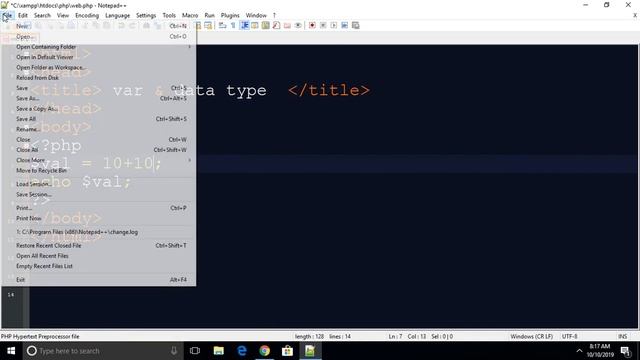The width and height of the screenshot is (640, 360).
Task: Choose Open... from the File menu
Action: tap(99, 37)
